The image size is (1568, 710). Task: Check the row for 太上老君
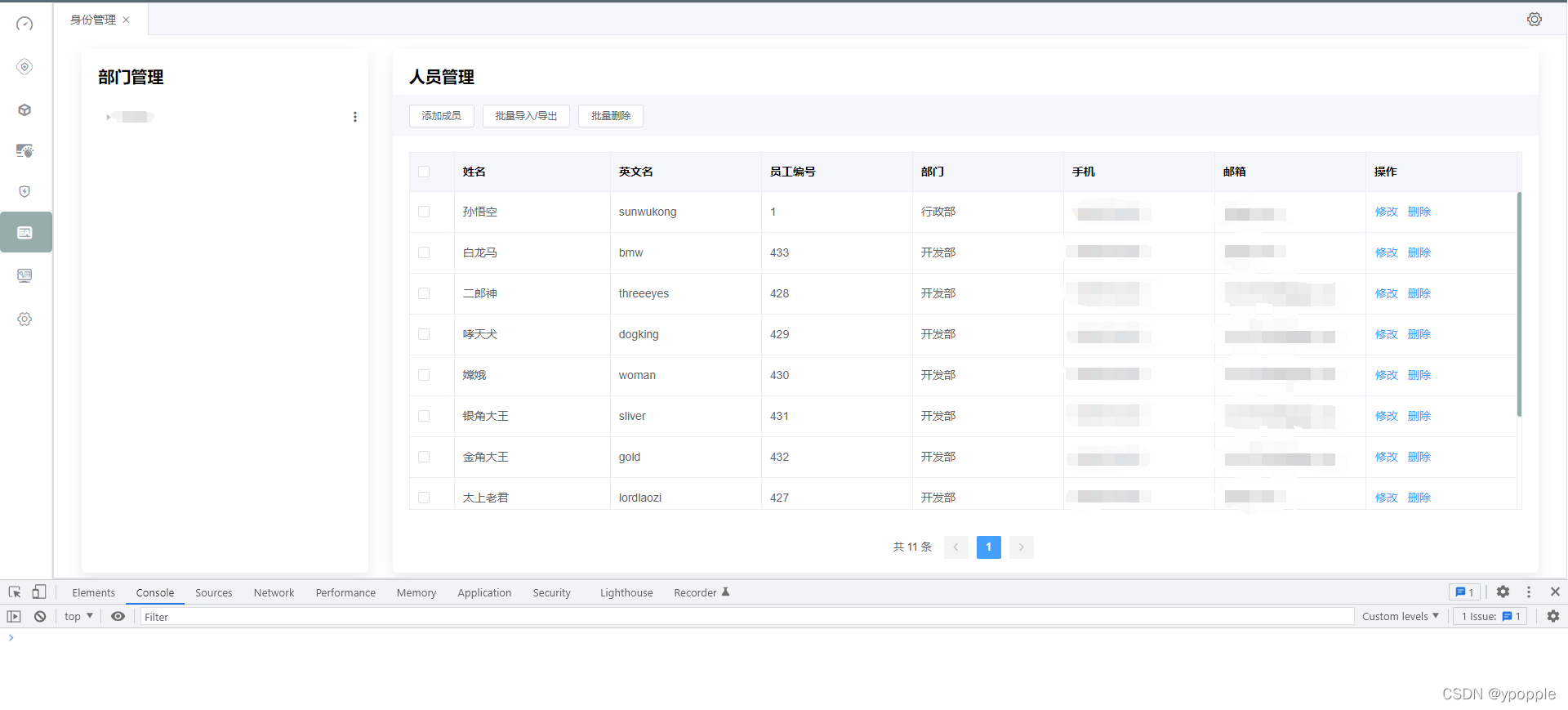[x=424, y=498]
